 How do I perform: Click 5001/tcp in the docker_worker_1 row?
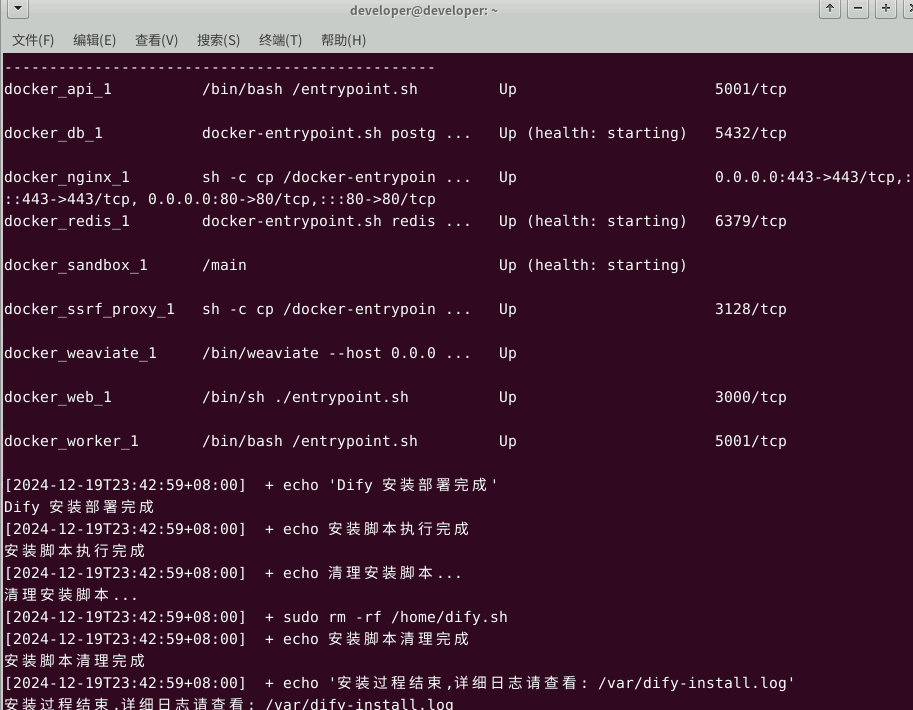(751, 441)
